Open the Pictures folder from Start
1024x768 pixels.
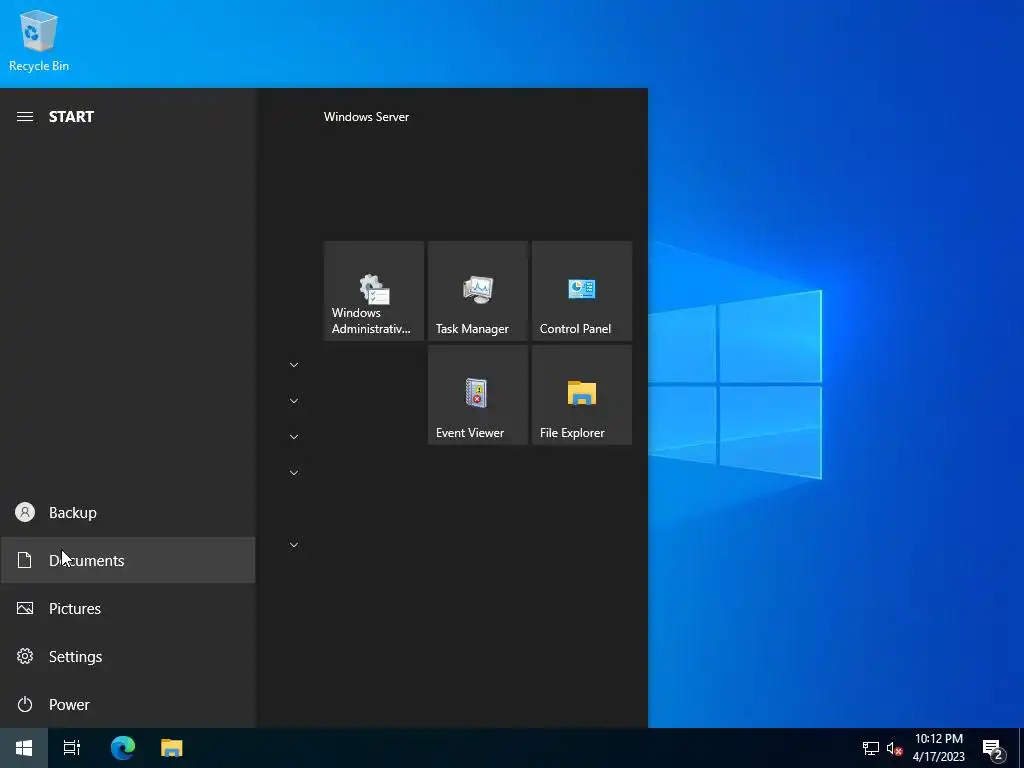pyautogui.click(x=128, y=609)
